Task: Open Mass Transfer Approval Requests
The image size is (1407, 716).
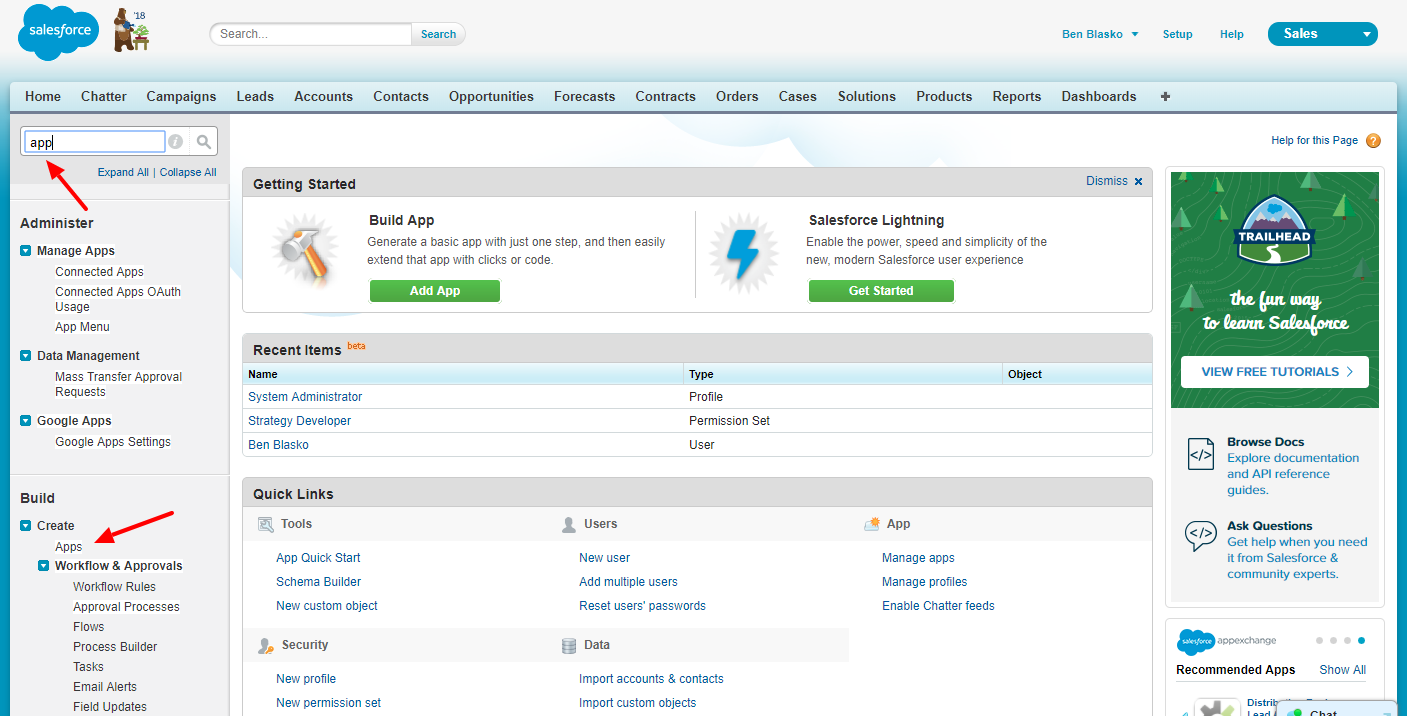Action: [118, 384]
